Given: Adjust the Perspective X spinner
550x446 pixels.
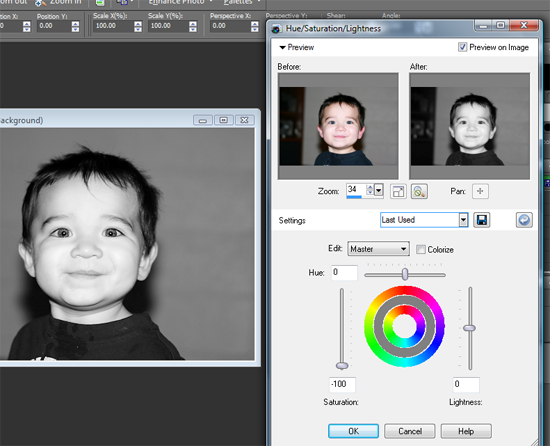Looking at the screenshot, I should [255, 27].
